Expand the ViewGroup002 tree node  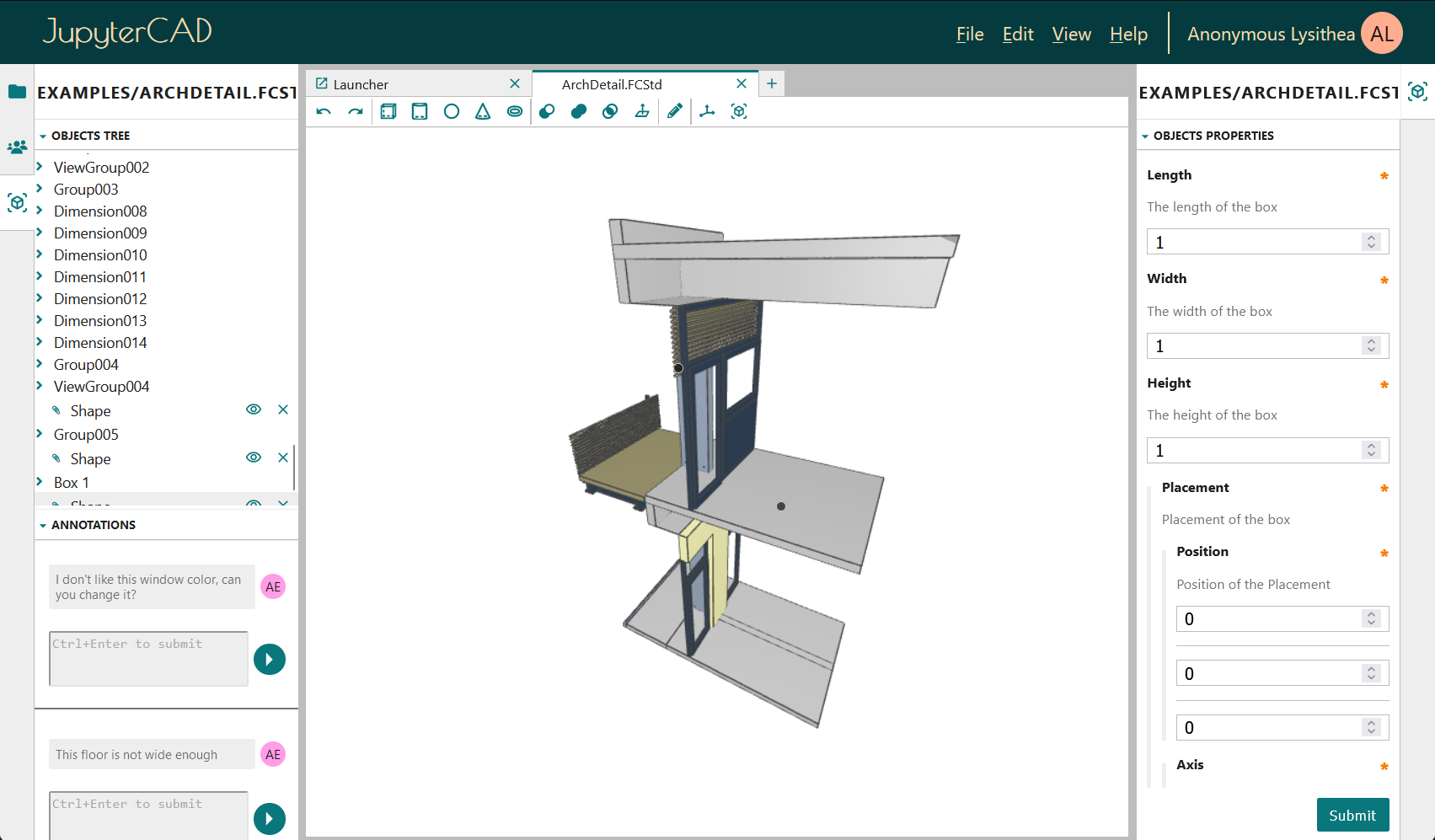[x=40, y=167]
